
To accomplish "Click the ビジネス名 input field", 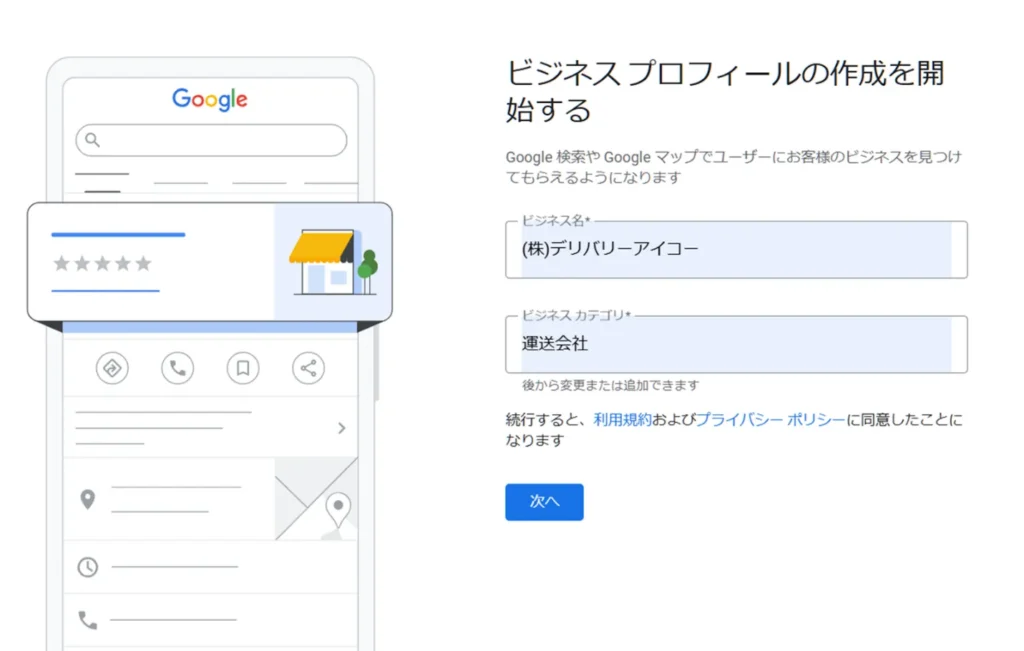I will (x=736, y=250).
